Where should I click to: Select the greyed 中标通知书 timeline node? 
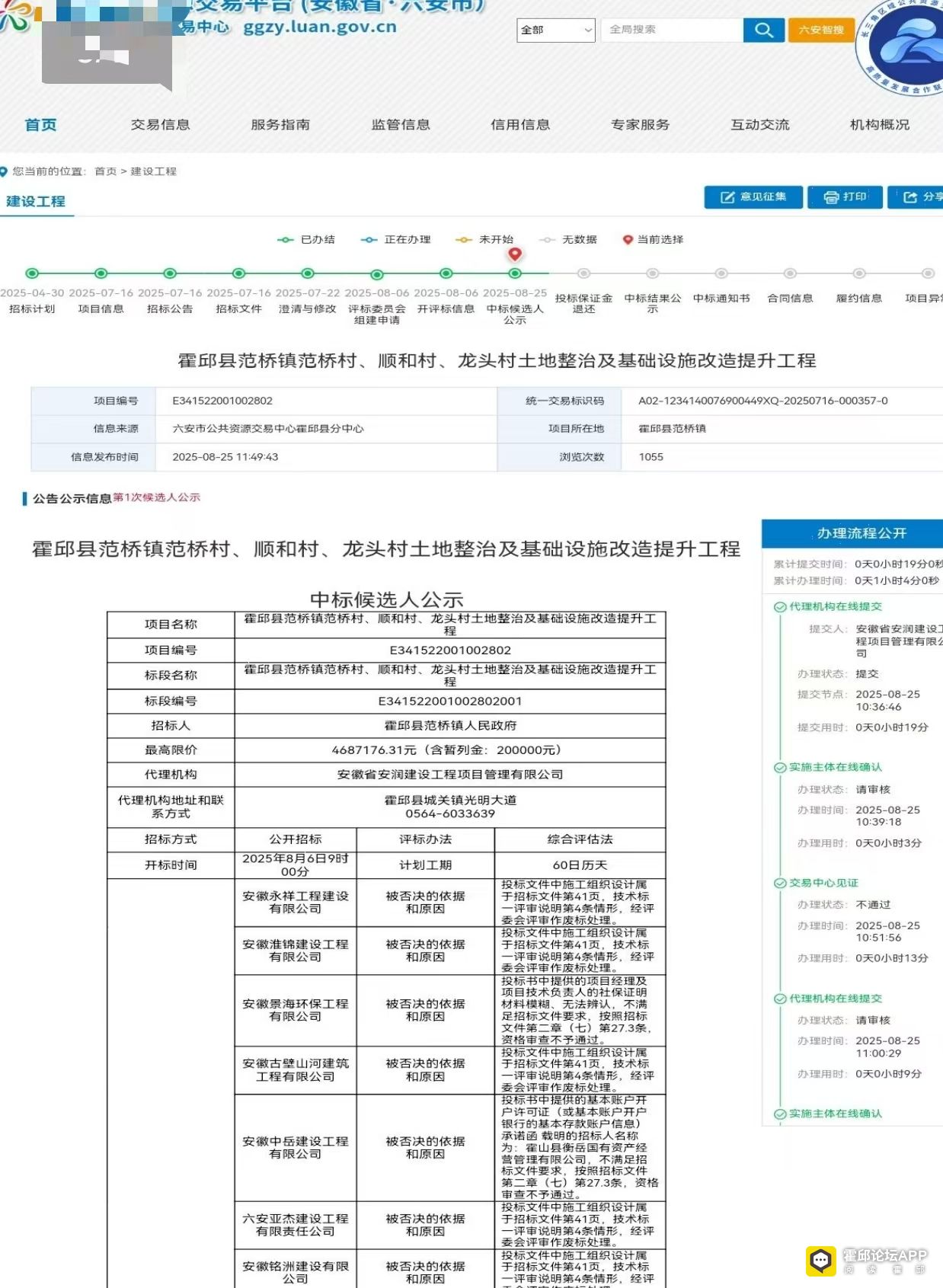[721, 273]
